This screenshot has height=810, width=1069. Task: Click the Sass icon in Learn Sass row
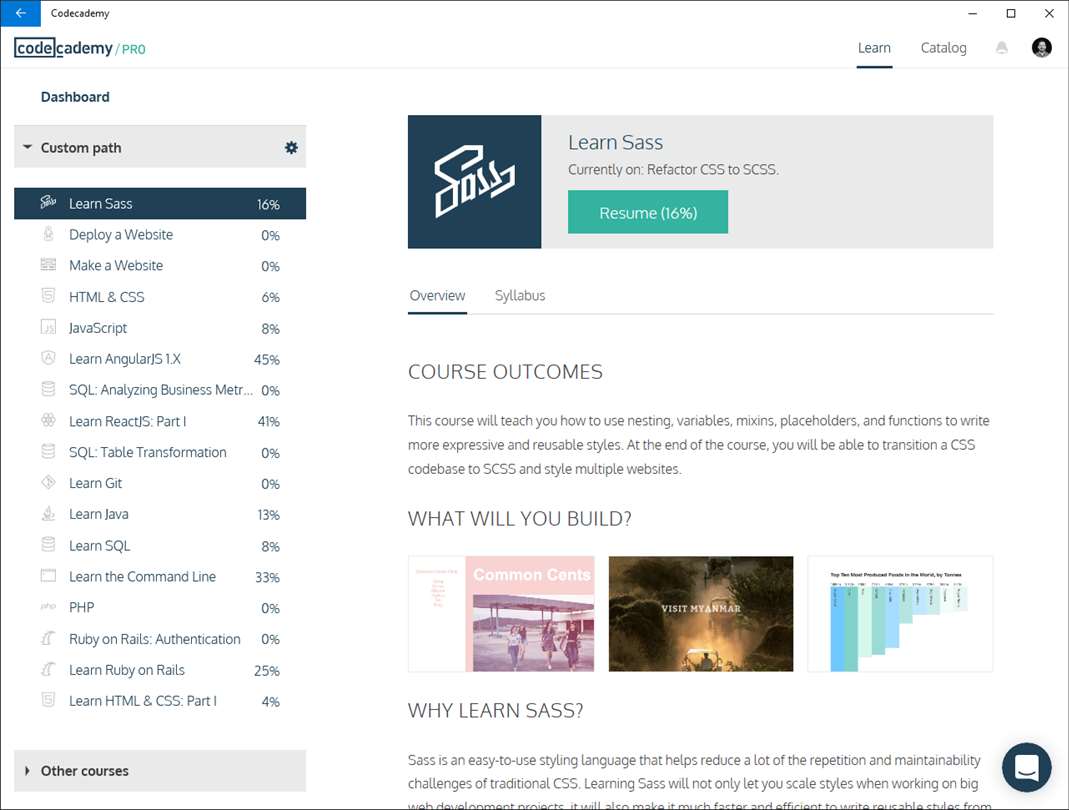(x=48, y=202)
